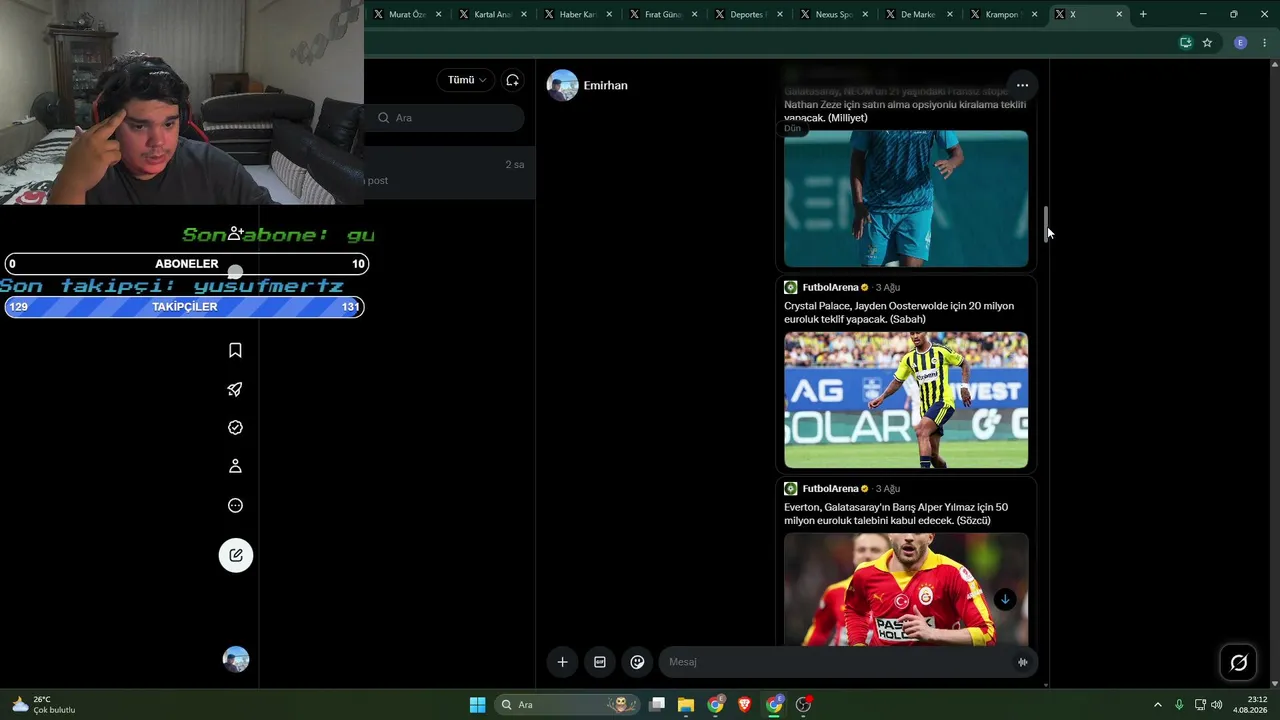The image size is (1280, 720).
Task: Open Emirhan's profile avatar in chat header
Action: pos(562,85)
